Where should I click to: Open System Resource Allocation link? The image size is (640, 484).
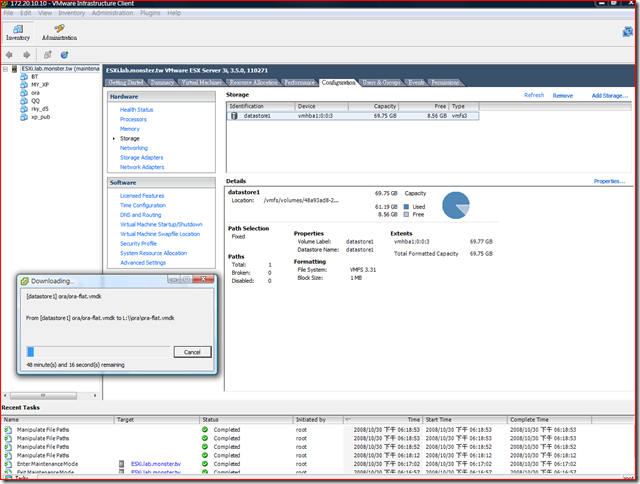coord(153,253)
